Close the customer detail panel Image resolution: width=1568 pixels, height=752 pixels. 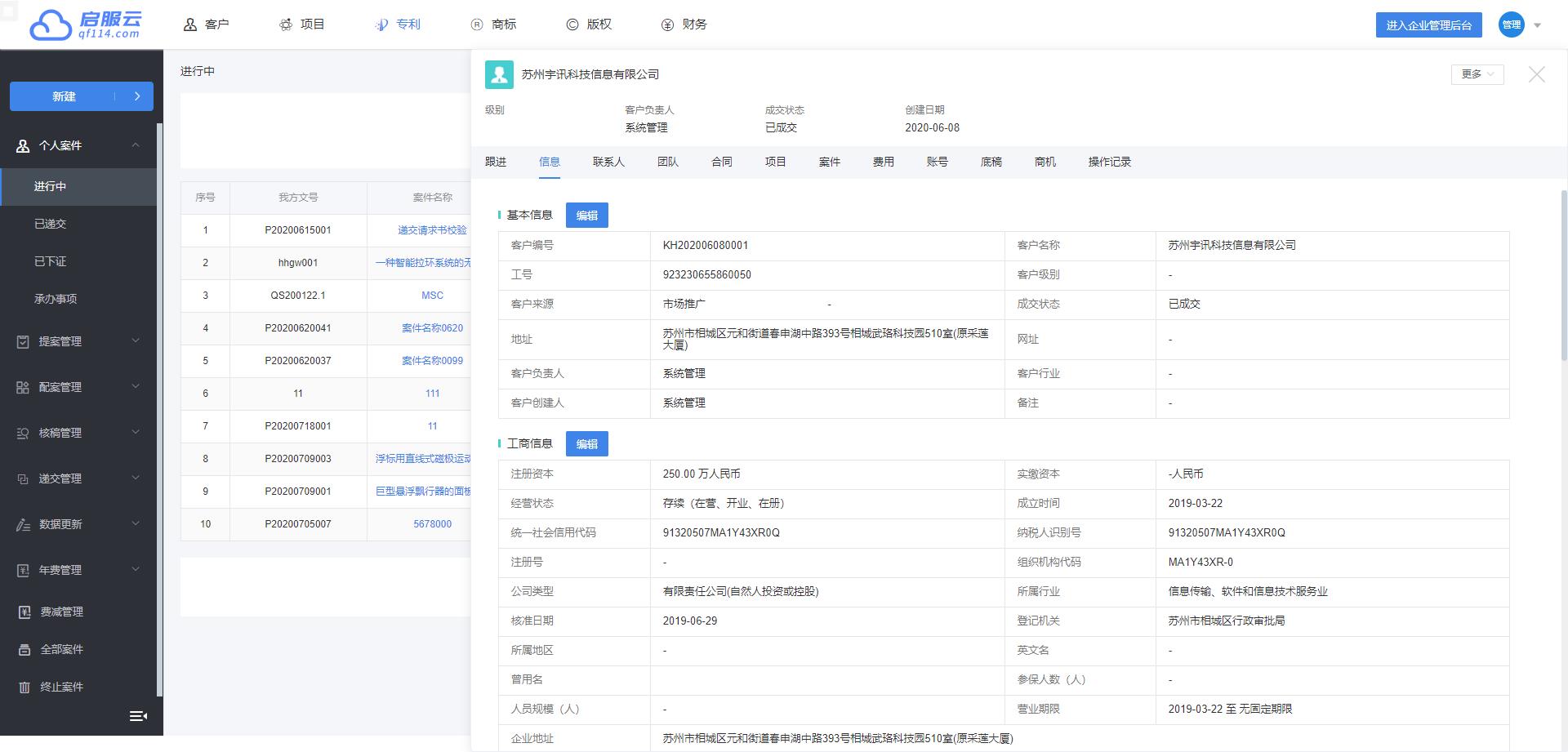pos(1536,74)
